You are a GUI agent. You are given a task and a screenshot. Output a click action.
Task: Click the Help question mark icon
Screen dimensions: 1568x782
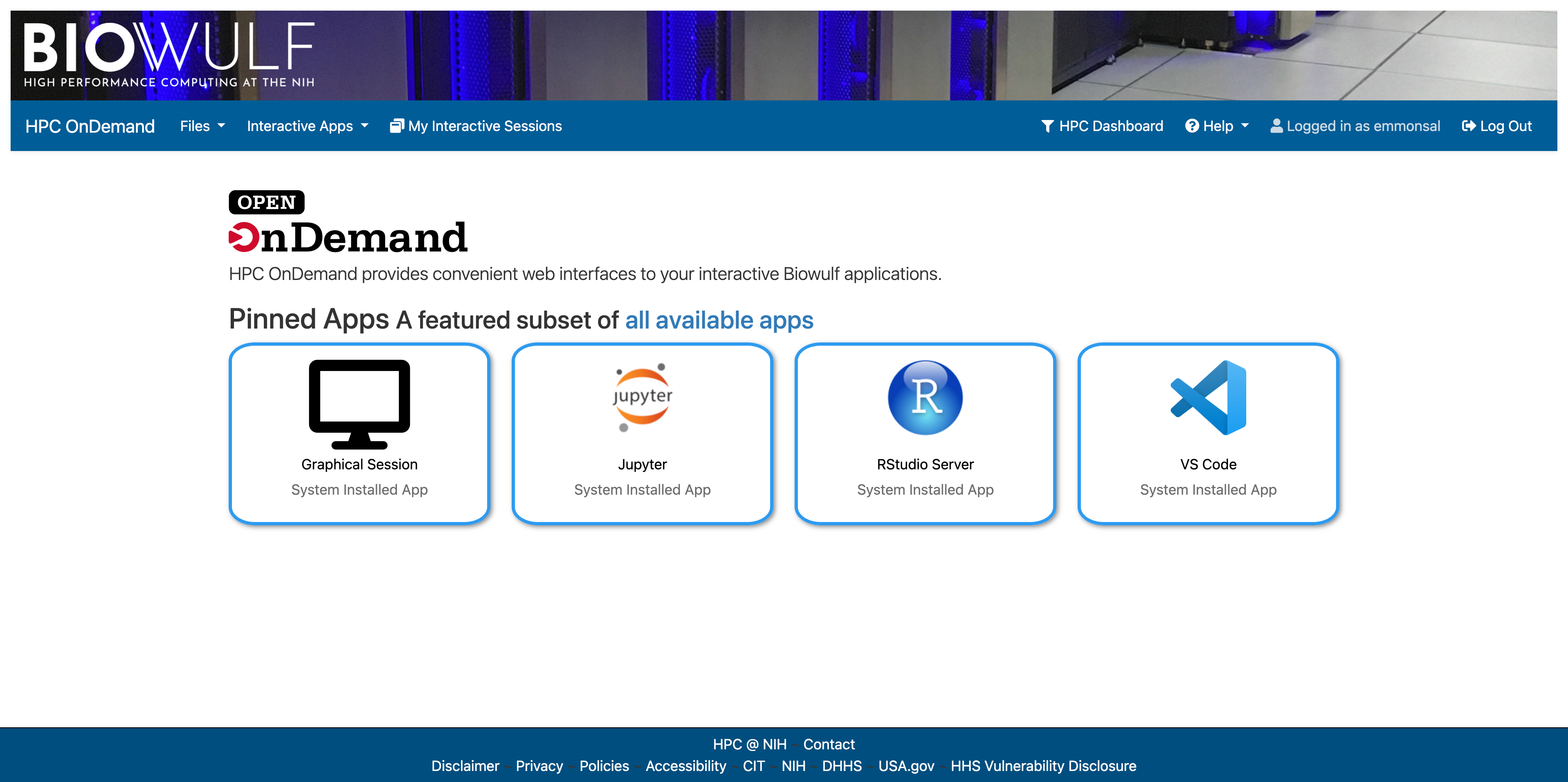click(1192, 126)
